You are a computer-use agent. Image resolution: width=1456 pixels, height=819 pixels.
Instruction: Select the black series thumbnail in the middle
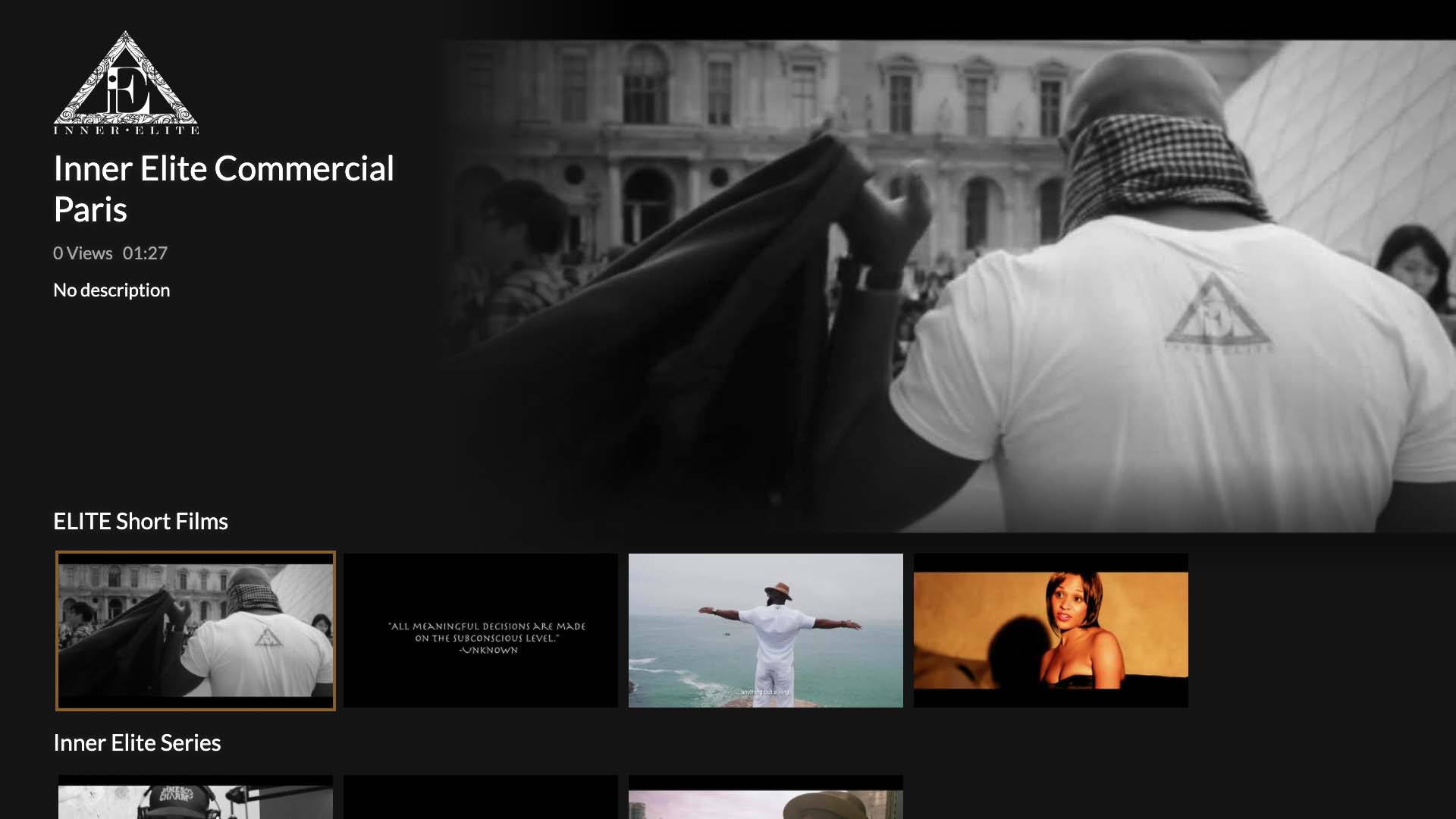point(481,798)
